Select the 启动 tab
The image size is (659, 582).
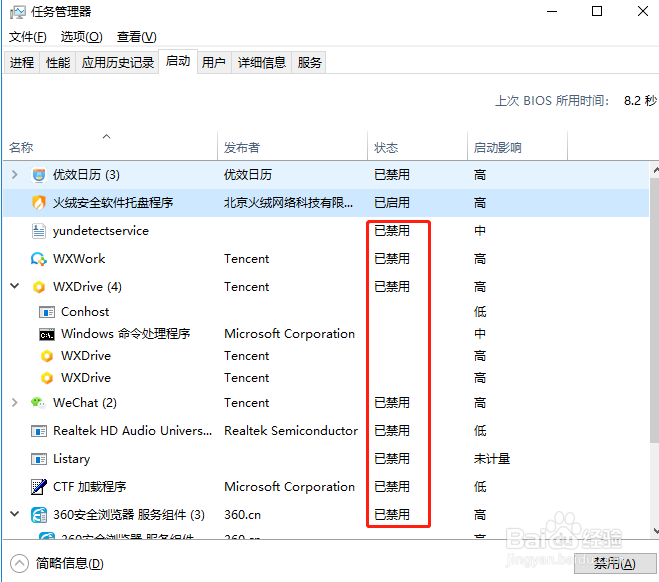coord(178,61)
